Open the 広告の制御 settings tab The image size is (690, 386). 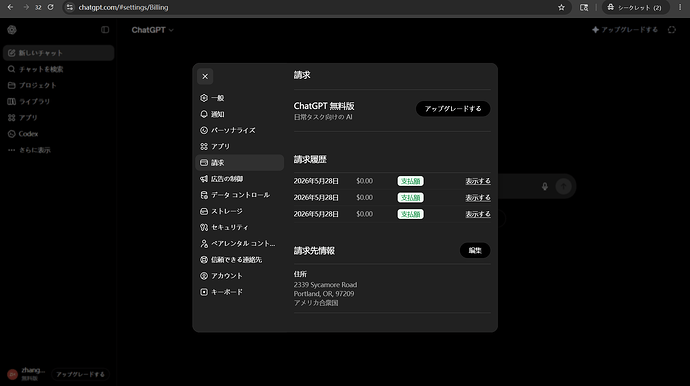pyautogui.click(x=239, y=179)
